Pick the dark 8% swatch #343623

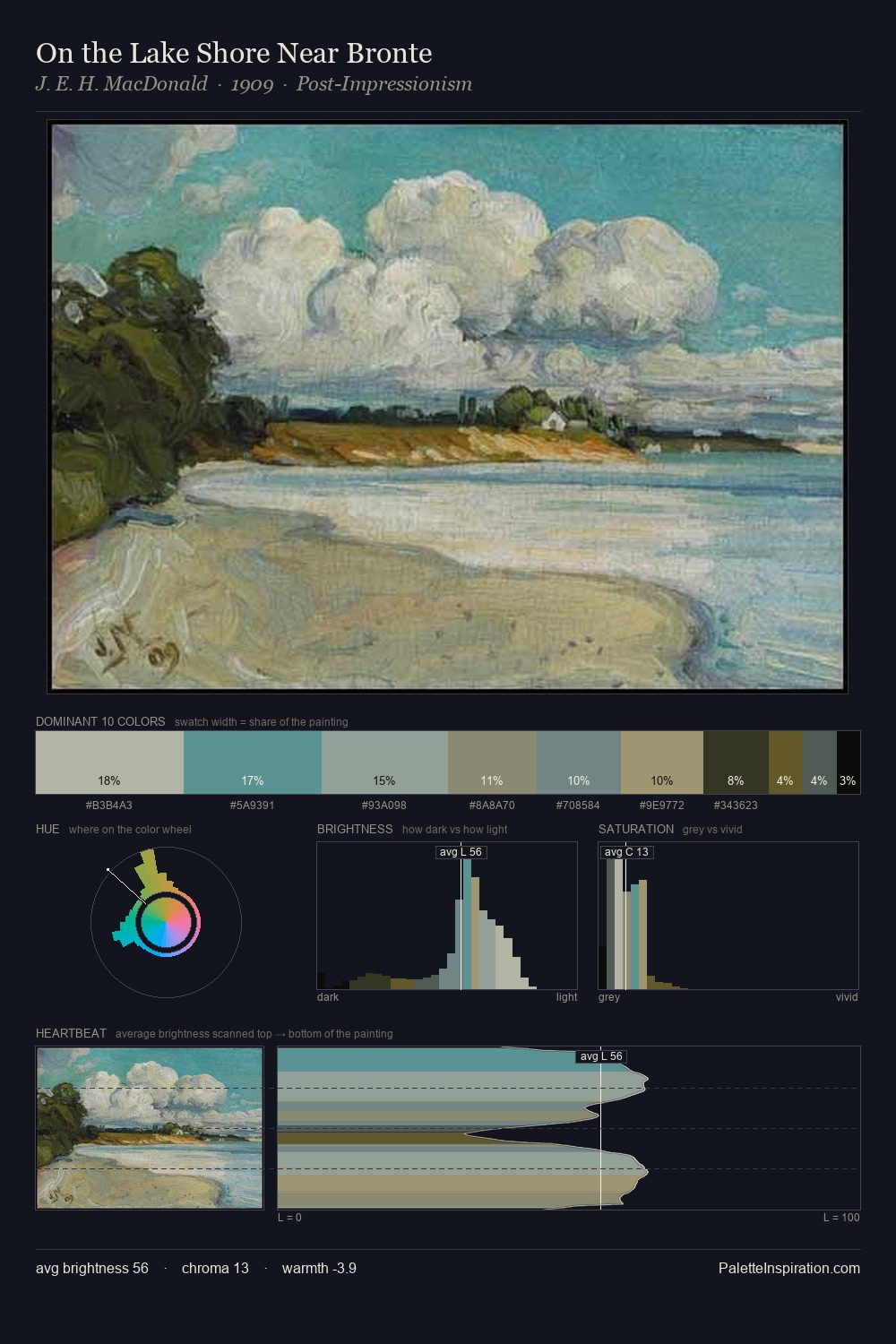click(x=736, y=762)
